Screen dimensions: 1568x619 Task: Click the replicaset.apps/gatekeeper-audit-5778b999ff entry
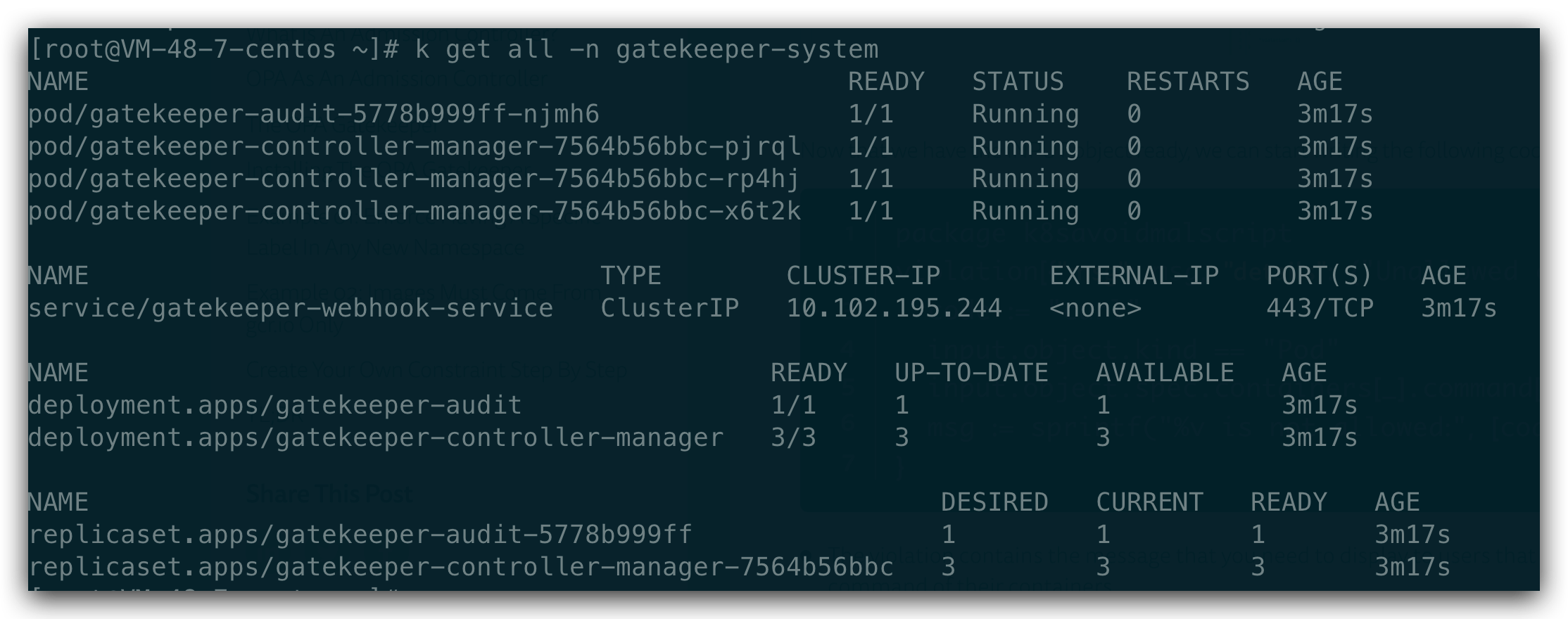[x=360, y=535]
